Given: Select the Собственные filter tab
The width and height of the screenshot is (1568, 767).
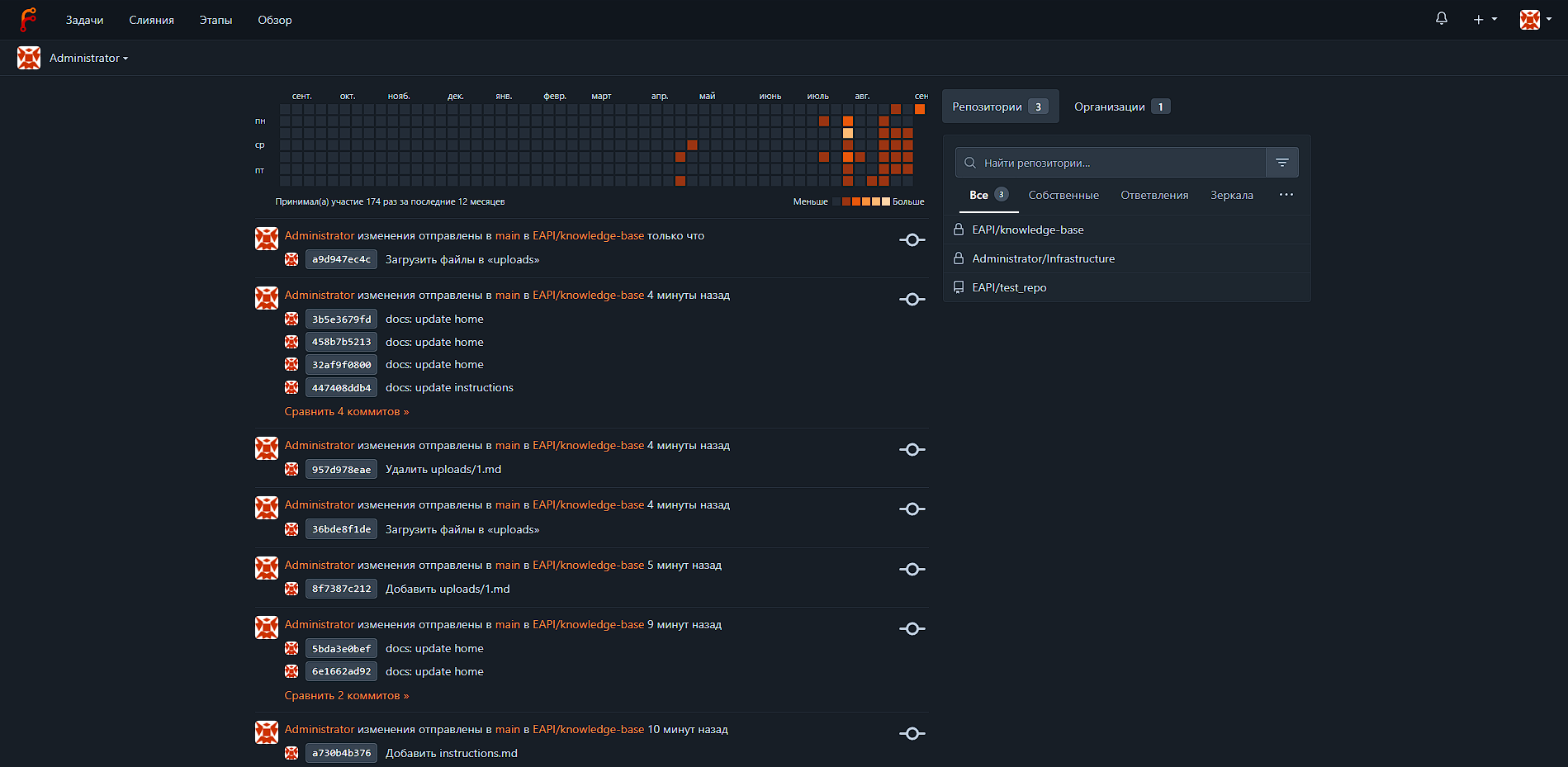Looking at the screenshot, I should click(x=1063, y=195).
